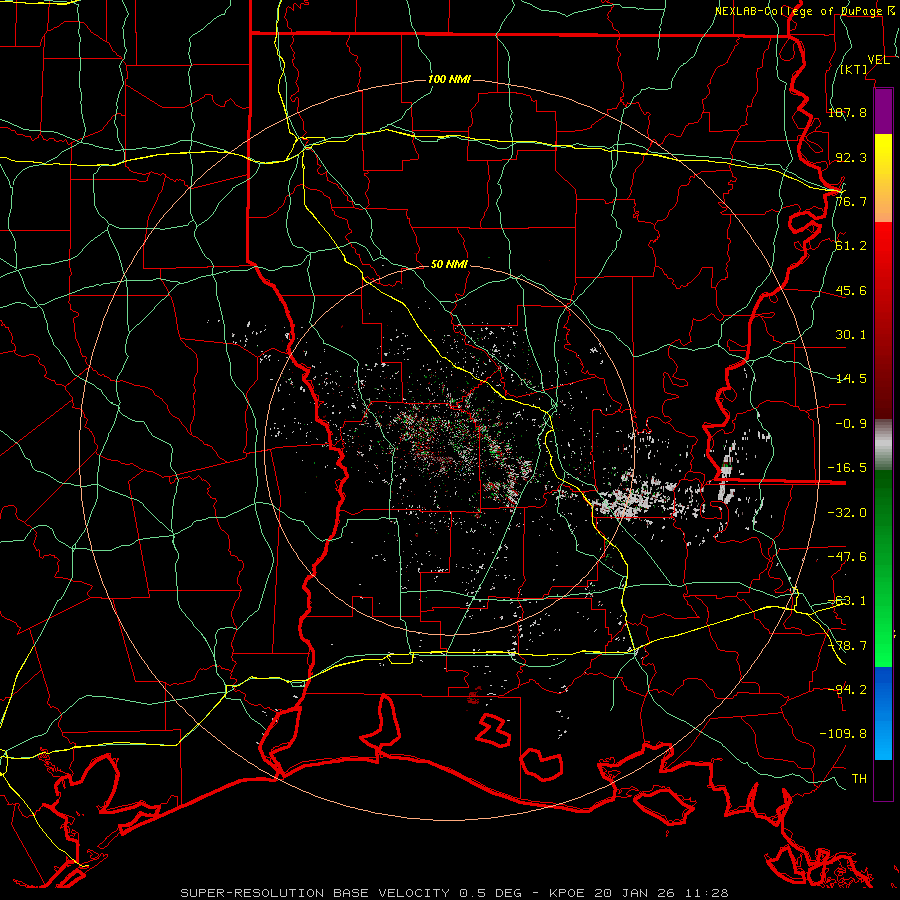Select the 92.3 velocity scale value
900x900 pixels.
point(851,157)
